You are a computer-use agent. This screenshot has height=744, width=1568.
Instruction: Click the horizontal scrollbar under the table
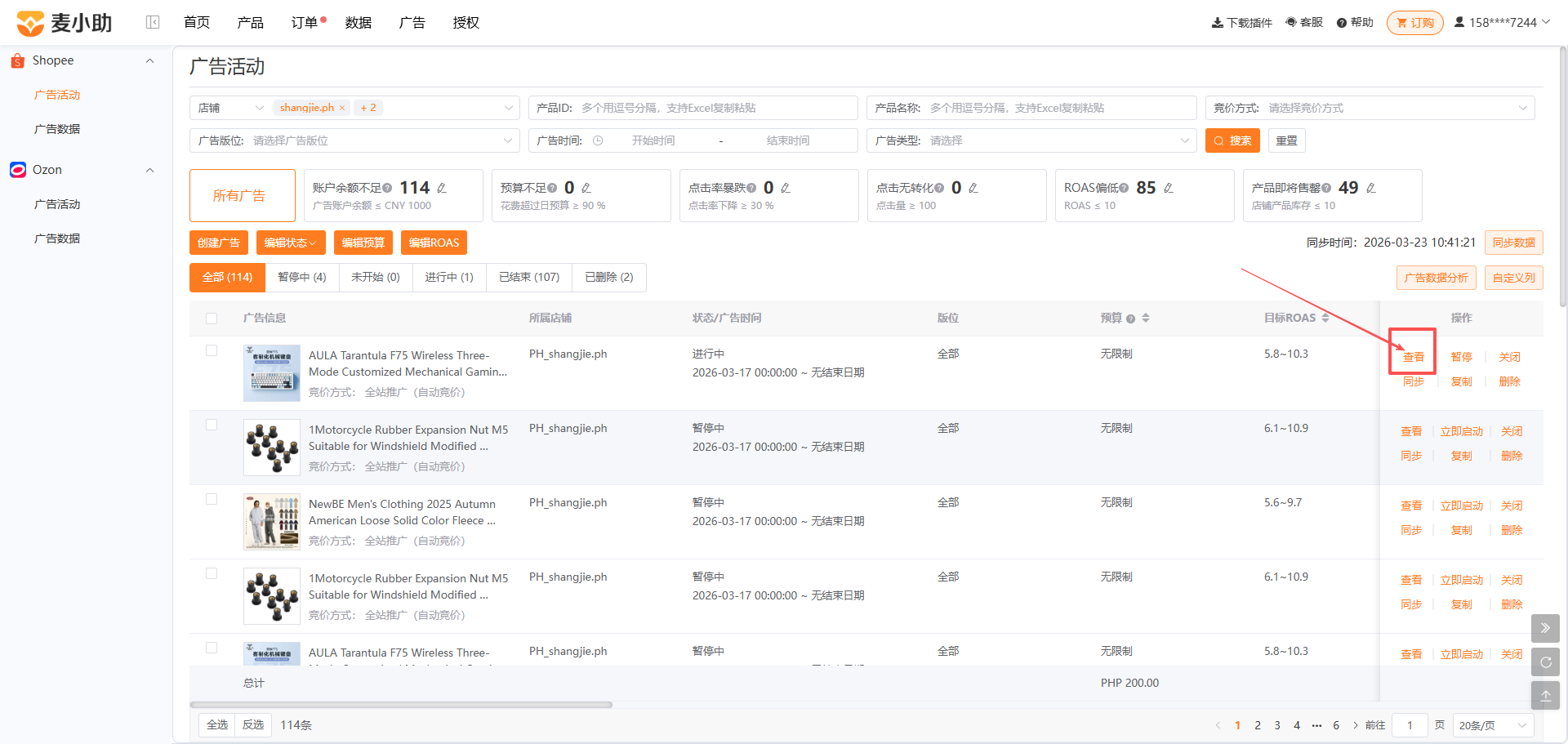pos(401,705)
